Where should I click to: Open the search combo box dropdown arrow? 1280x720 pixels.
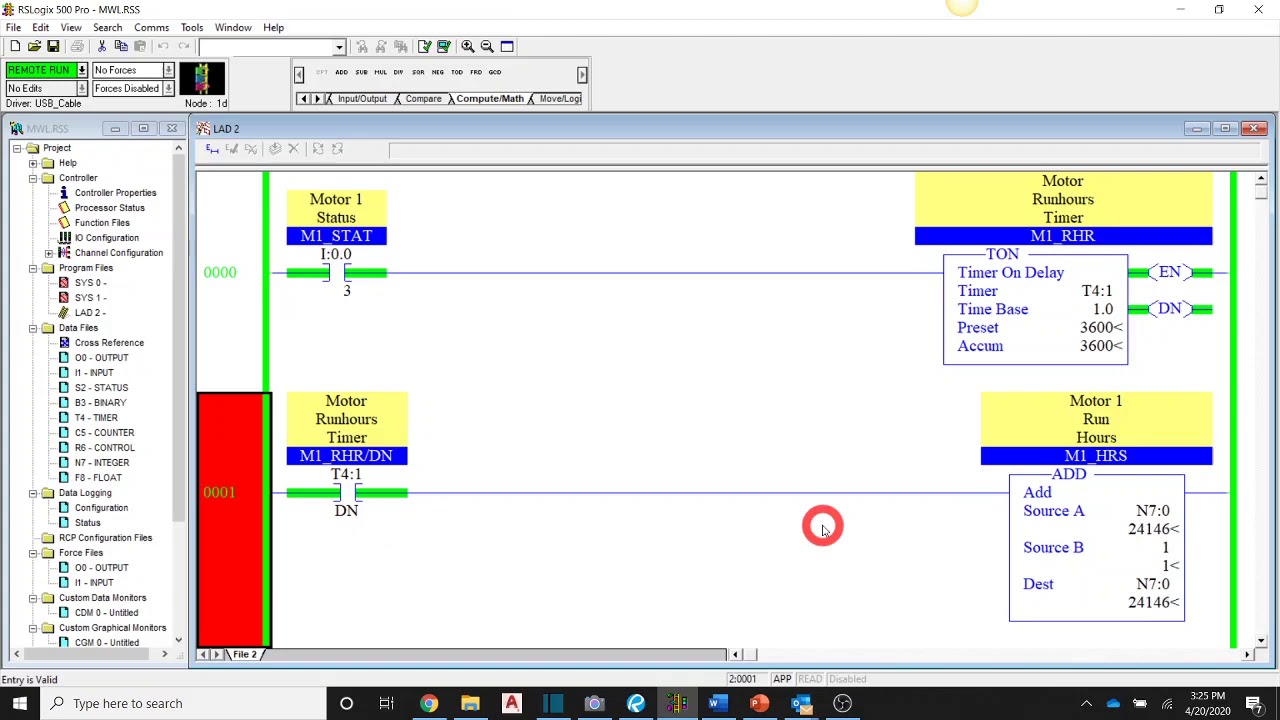339,47
